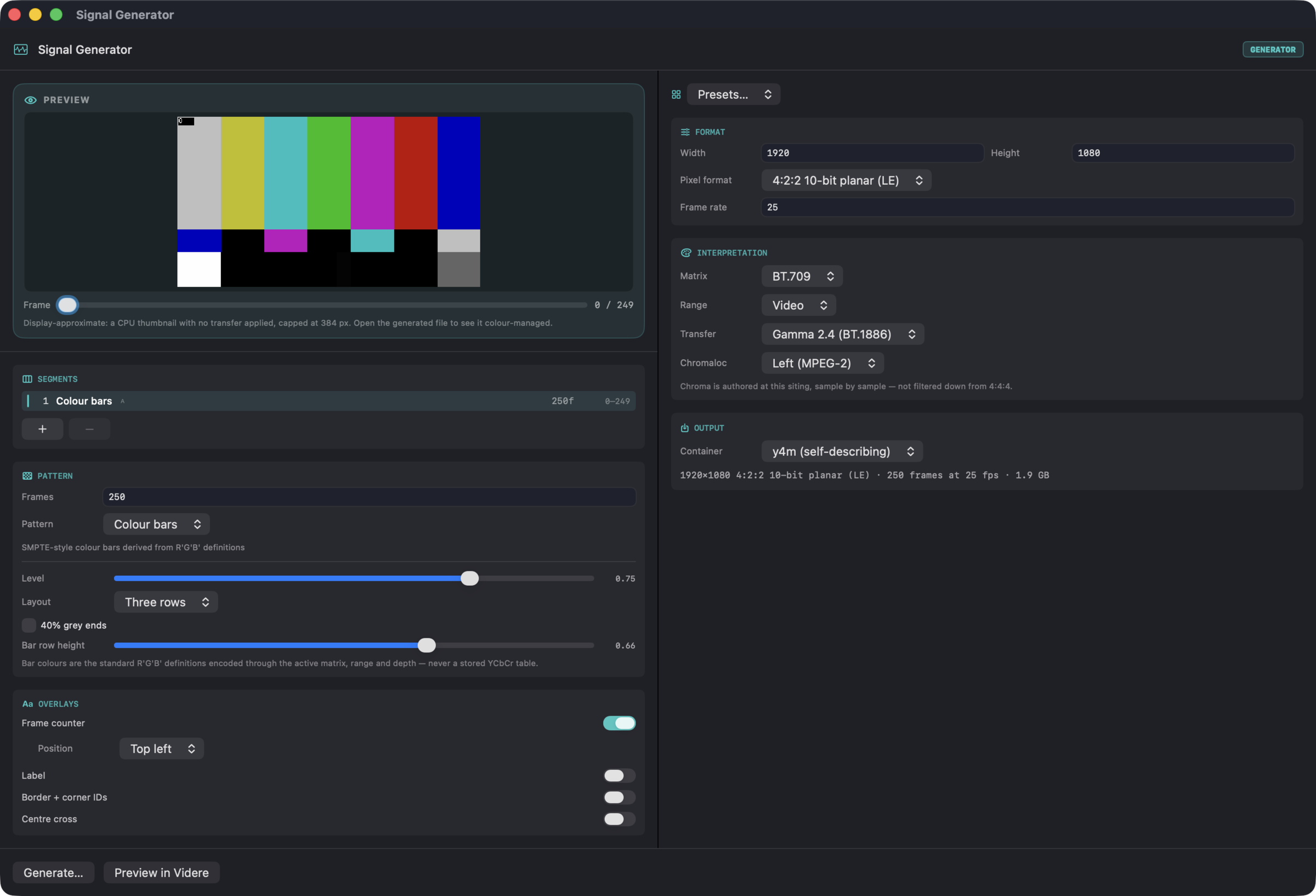The image size is (1316, 896).
Task: Click the waveform app icon beside Signal Generator
Action: click(x=21, y=49)
